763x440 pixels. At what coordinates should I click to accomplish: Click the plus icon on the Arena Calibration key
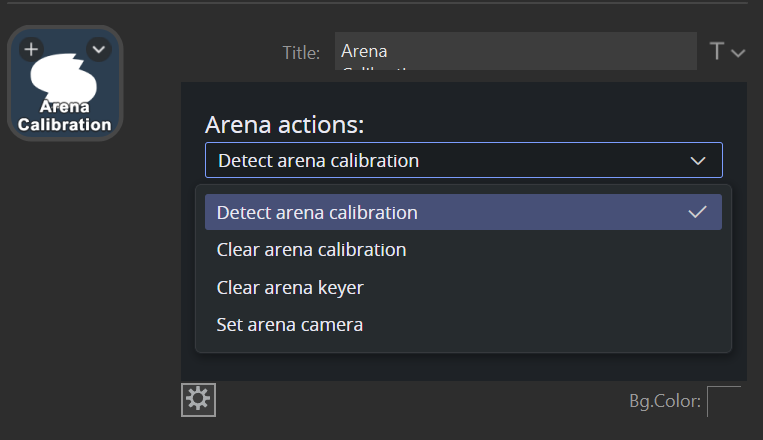point(31,48)
